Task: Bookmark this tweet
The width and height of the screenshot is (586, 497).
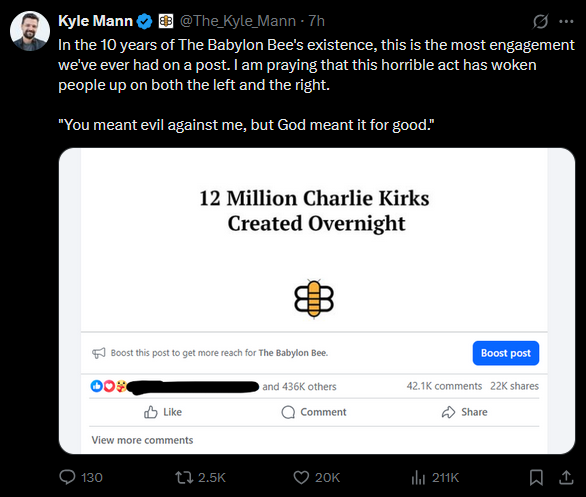Action: tap(536, 477)
